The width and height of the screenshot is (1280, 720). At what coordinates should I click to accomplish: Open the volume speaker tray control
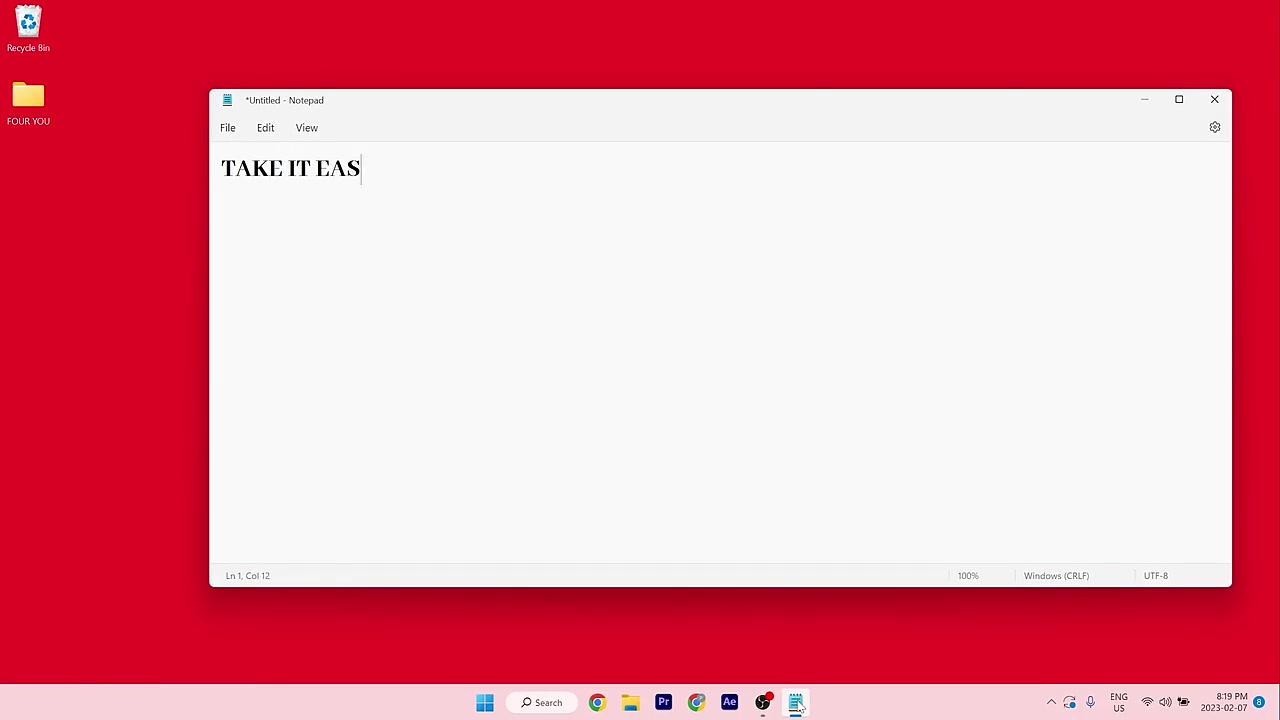point(1165,702)
